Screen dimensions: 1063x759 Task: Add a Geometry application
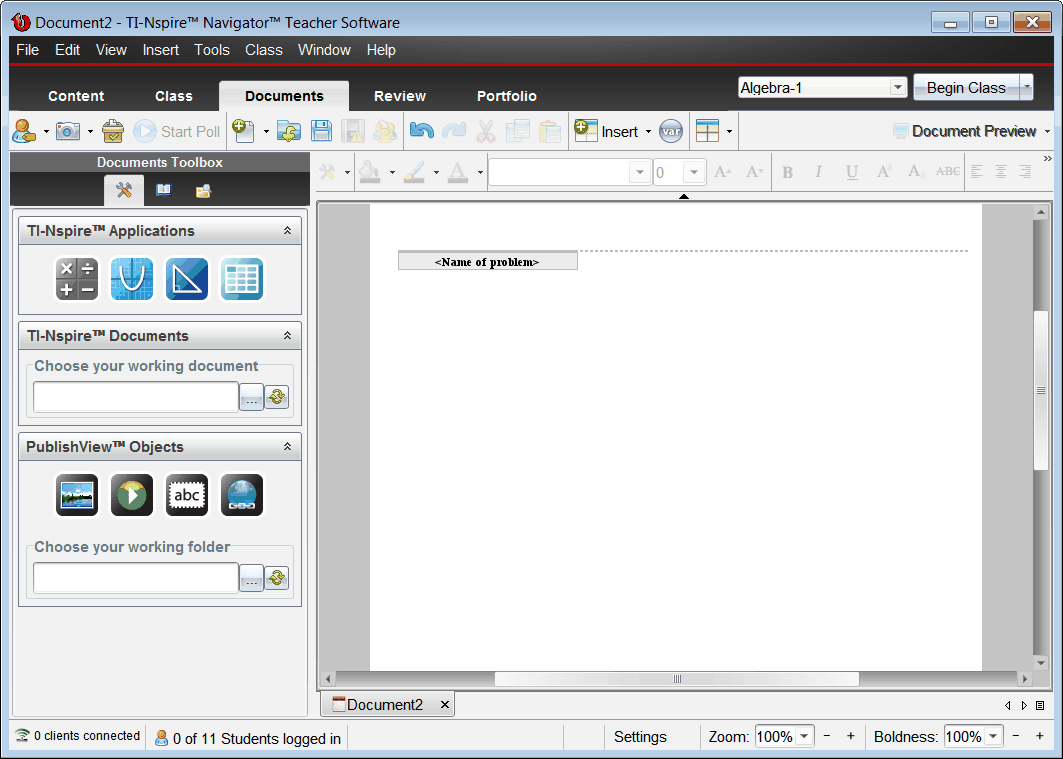click(x=187, y=279)
